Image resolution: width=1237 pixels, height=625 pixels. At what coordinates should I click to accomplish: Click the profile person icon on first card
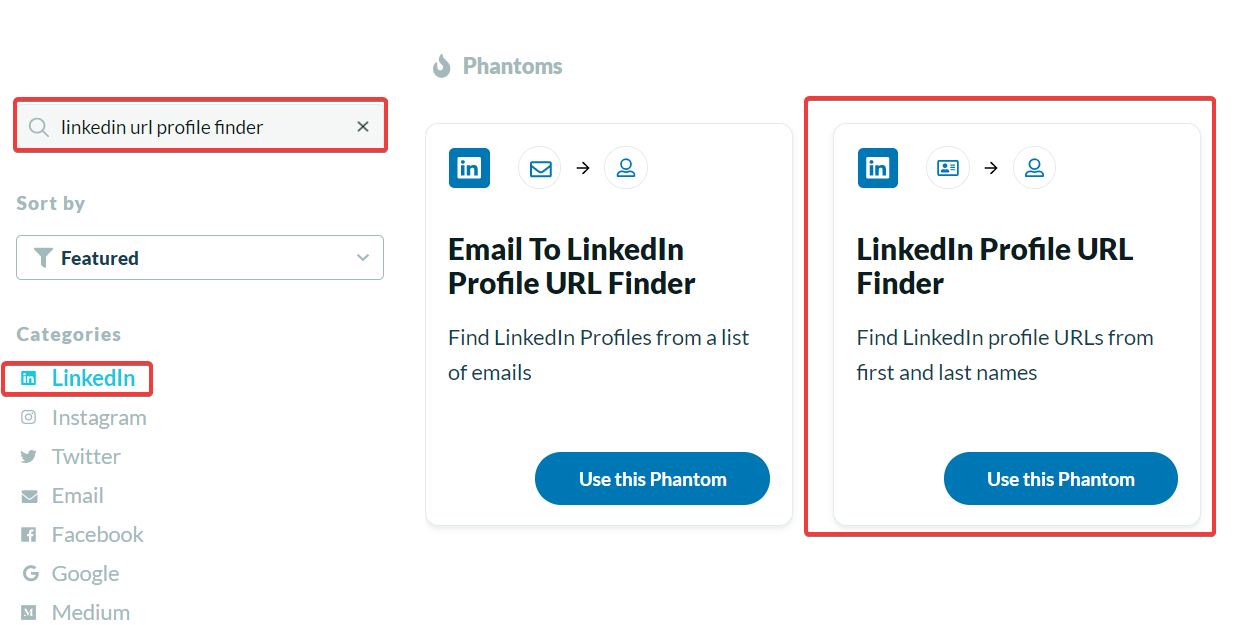(626, 168)
